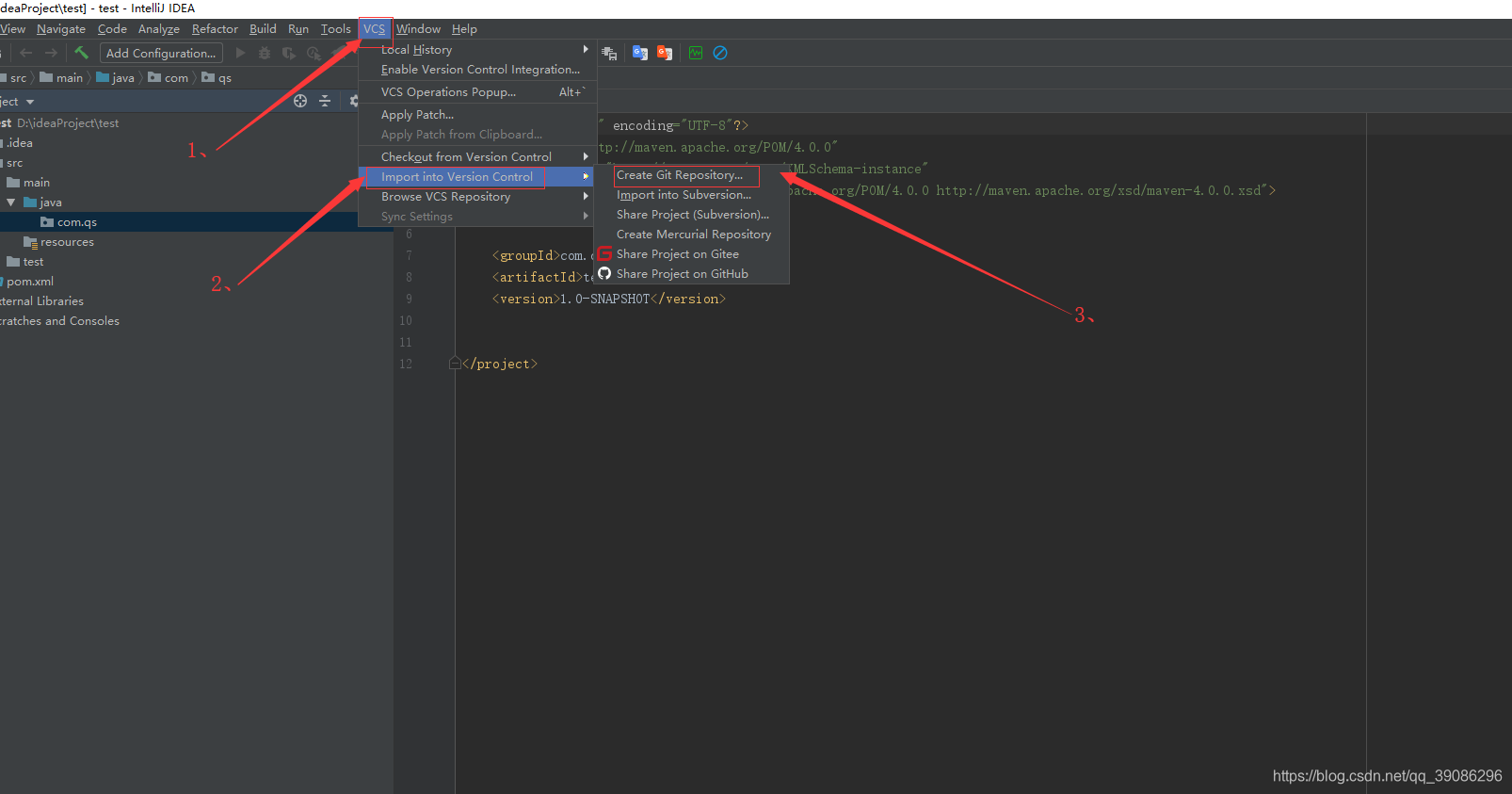Expand Sync Settings submenu arrow
This screenshot has height=794, width=1512.
point(586,216)
